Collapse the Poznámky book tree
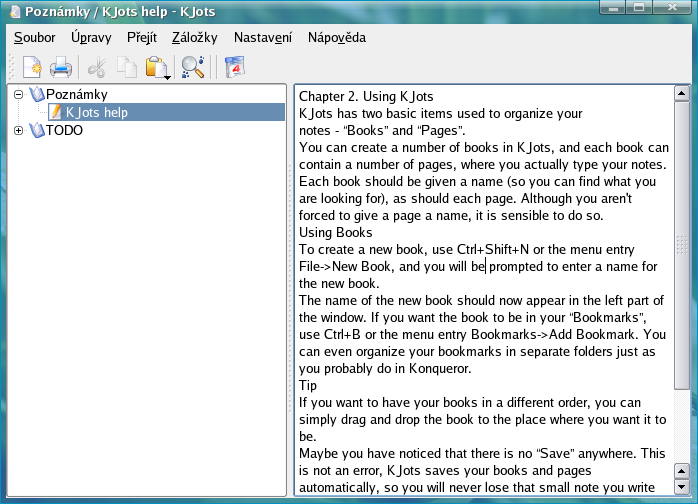698x504 pixels. click(x=18, y=94)
